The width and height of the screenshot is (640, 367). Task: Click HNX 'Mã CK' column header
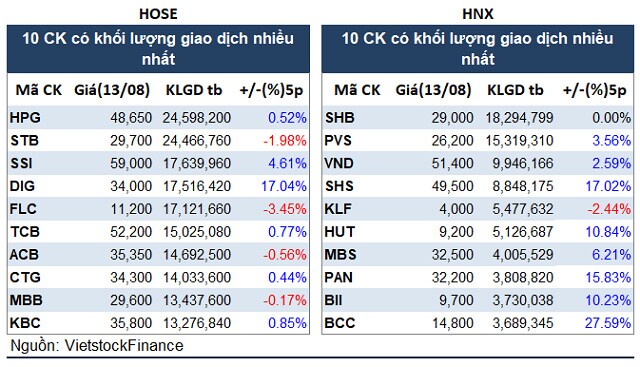(357, 90)
